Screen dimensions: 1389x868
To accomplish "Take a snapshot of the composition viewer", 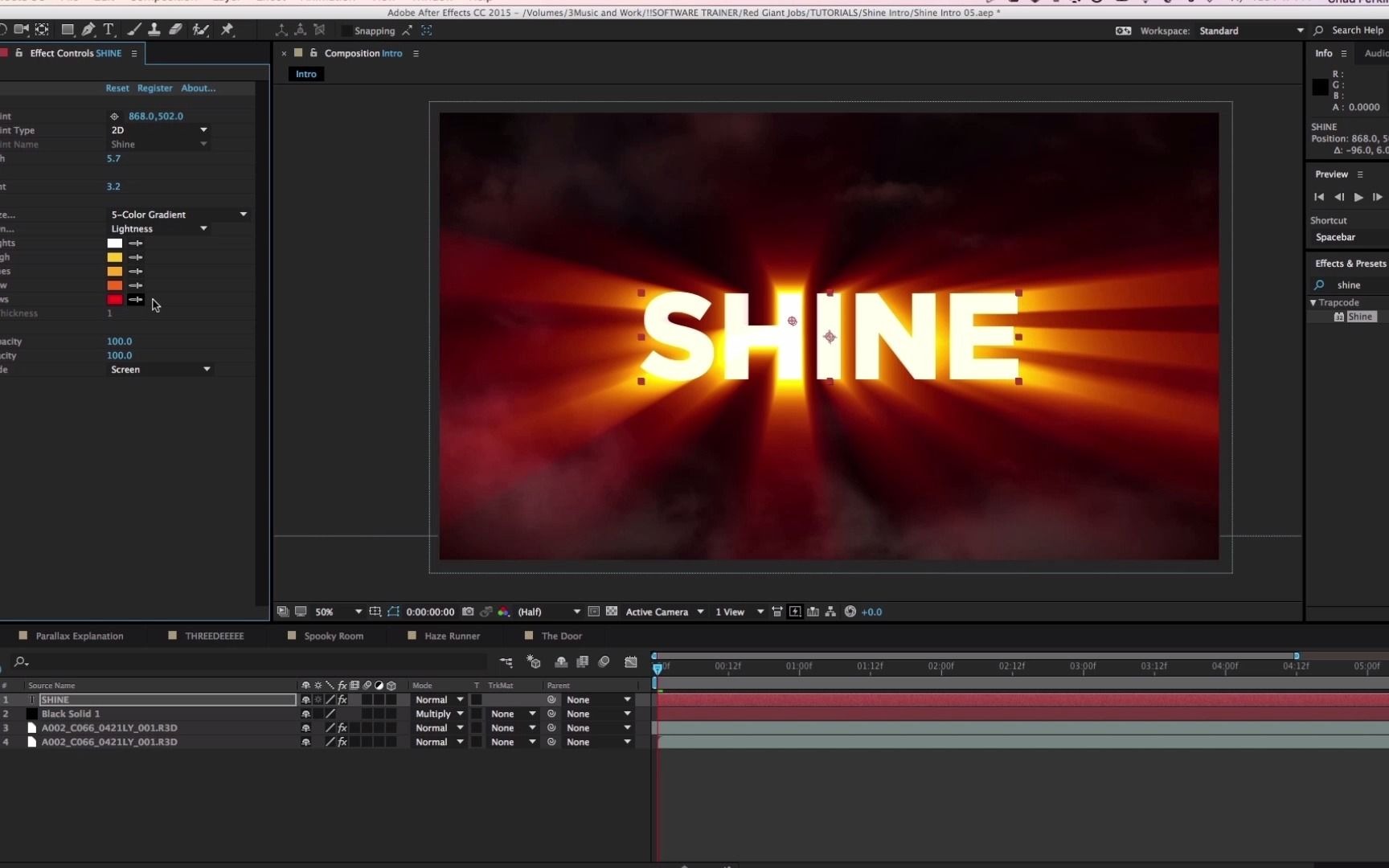I will point(469,612).
